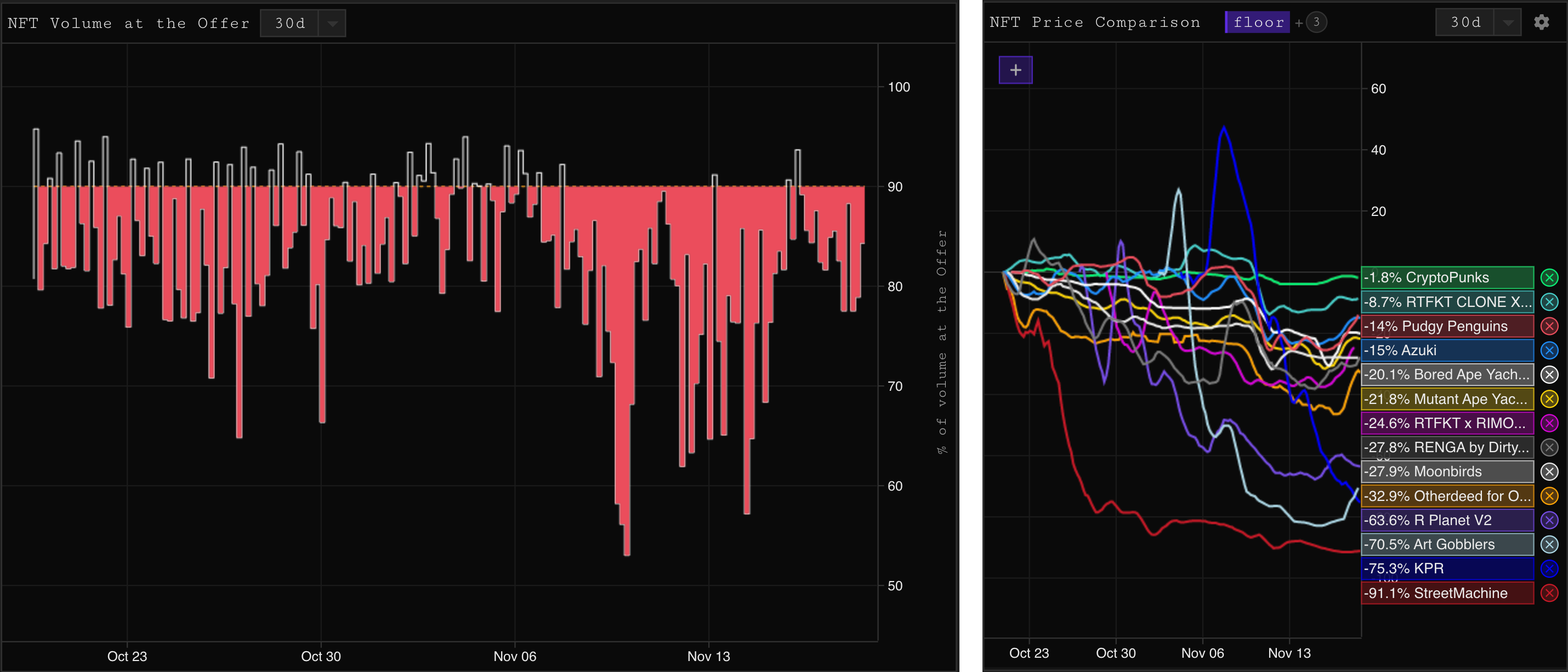
Task: Expand the +3 additional metrics badge
Action: click(x=1316, y=22)
